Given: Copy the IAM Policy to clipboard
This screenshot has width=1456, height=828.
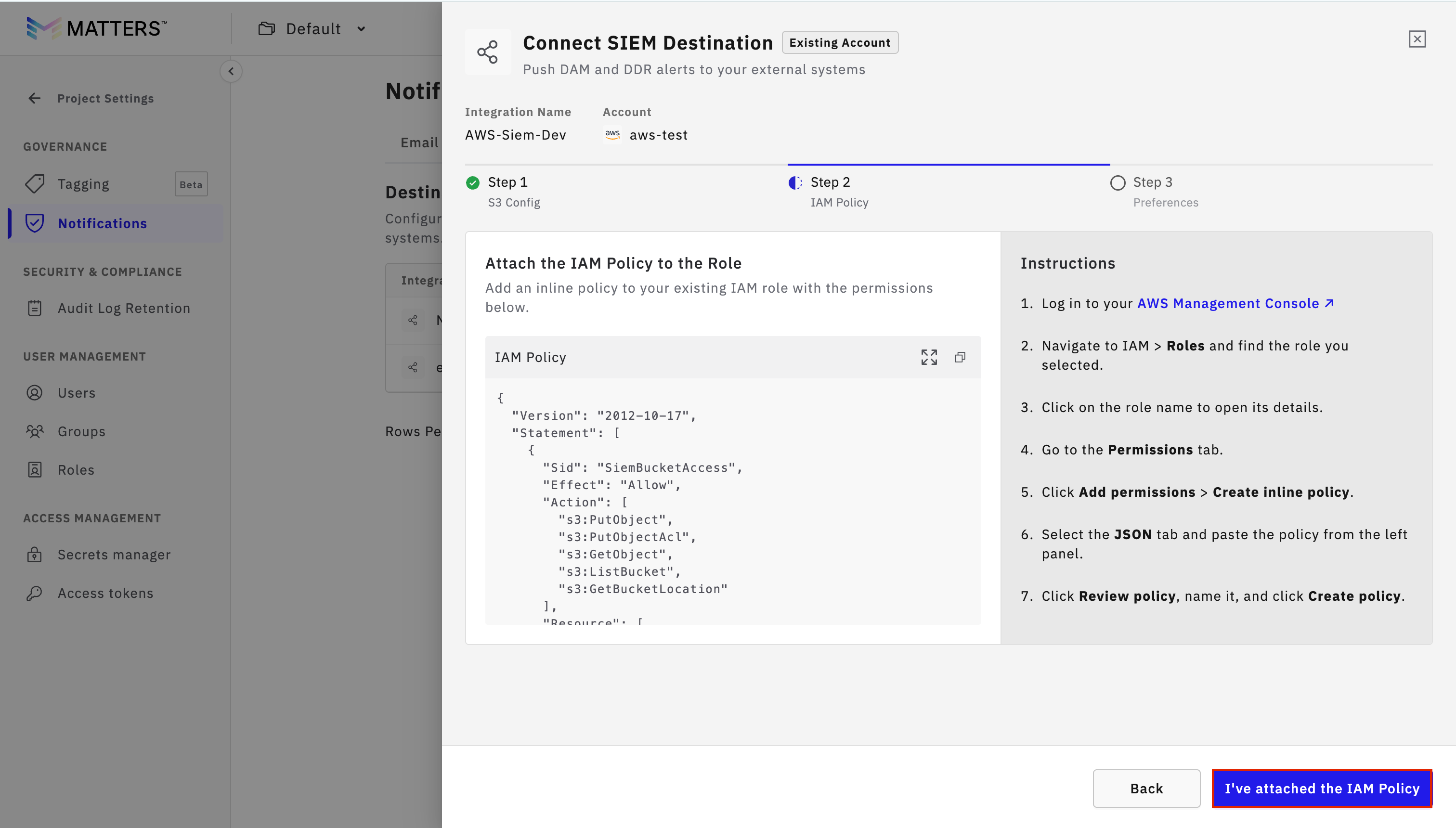Looking at the screenshot, I should 960,357.
